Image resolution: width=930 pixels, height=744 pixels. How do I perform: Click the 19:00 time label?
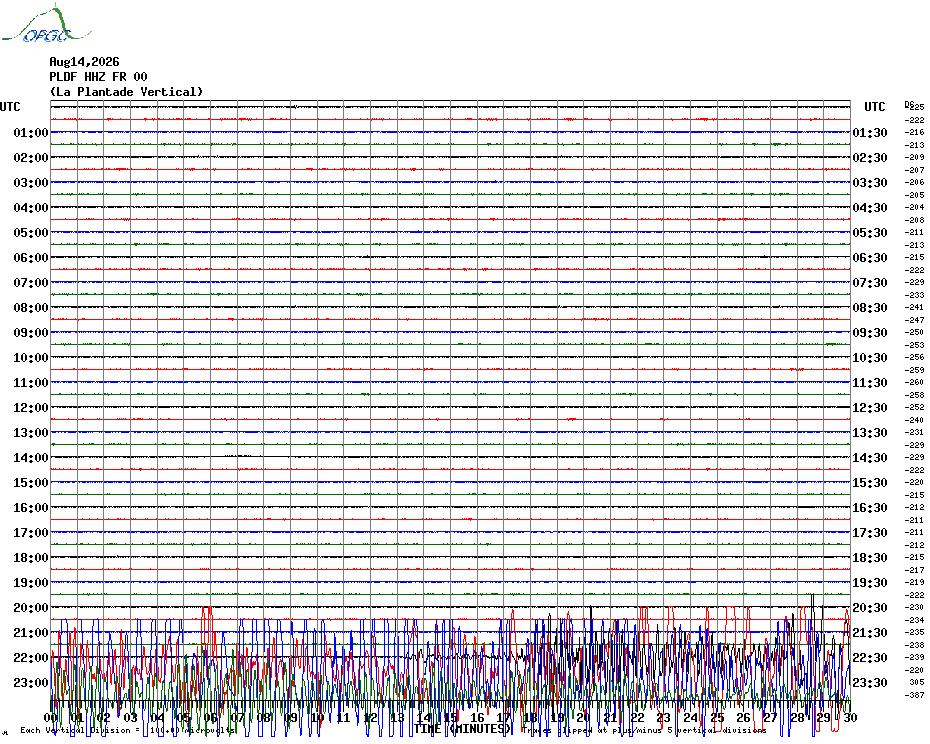coord(31,583)
